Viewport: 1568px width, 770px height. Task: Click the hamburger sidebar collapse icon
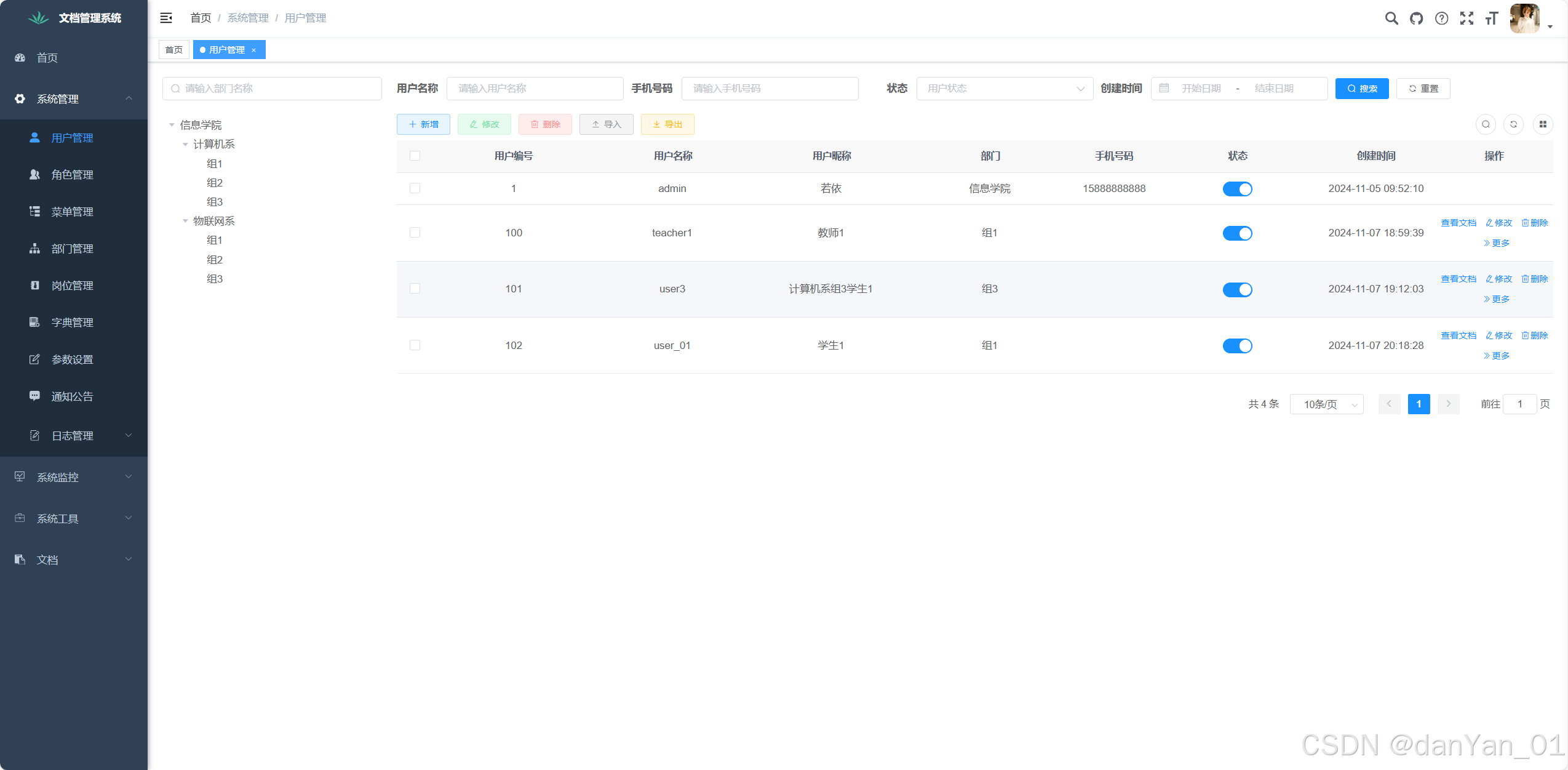[166, 18]
